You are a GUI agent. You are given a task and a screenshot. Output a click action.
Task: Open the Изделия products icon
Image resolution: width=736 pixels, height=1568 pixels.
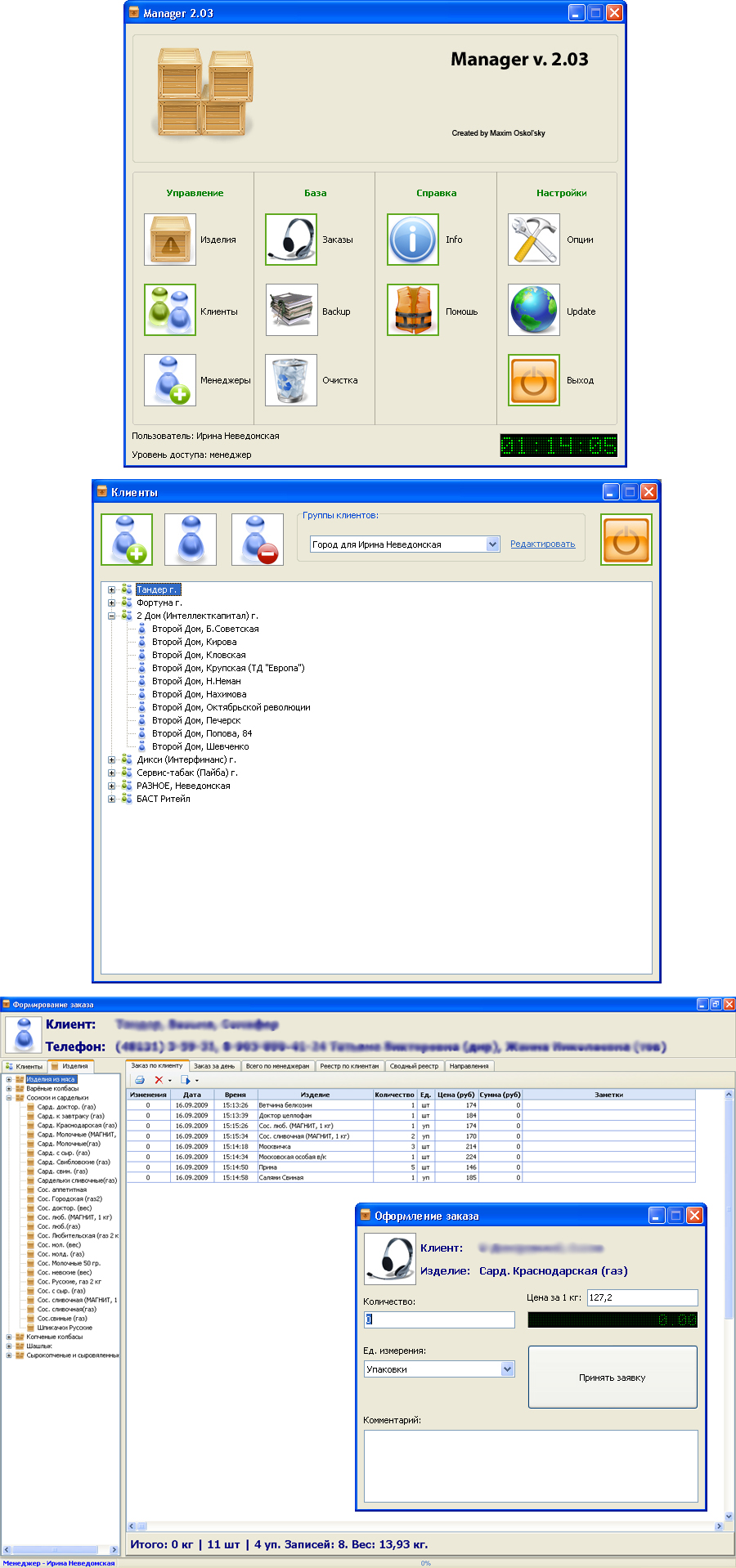(x=170, y=240)
